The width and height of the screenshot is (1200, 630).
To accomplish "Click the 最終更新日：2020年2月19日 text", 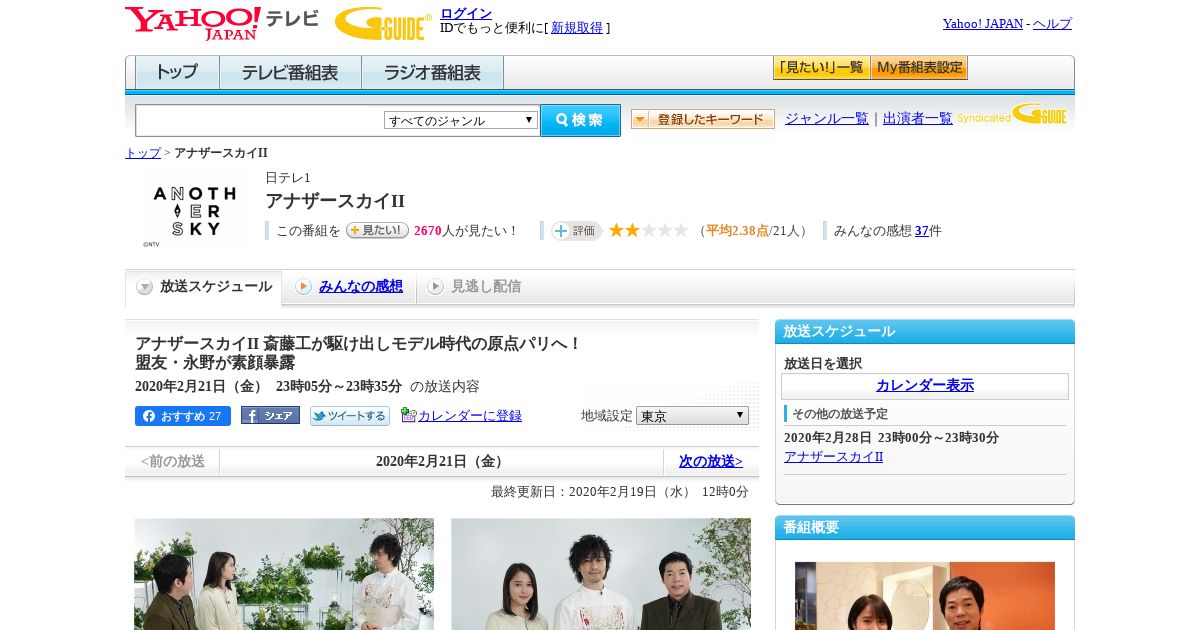I will 620,492.
